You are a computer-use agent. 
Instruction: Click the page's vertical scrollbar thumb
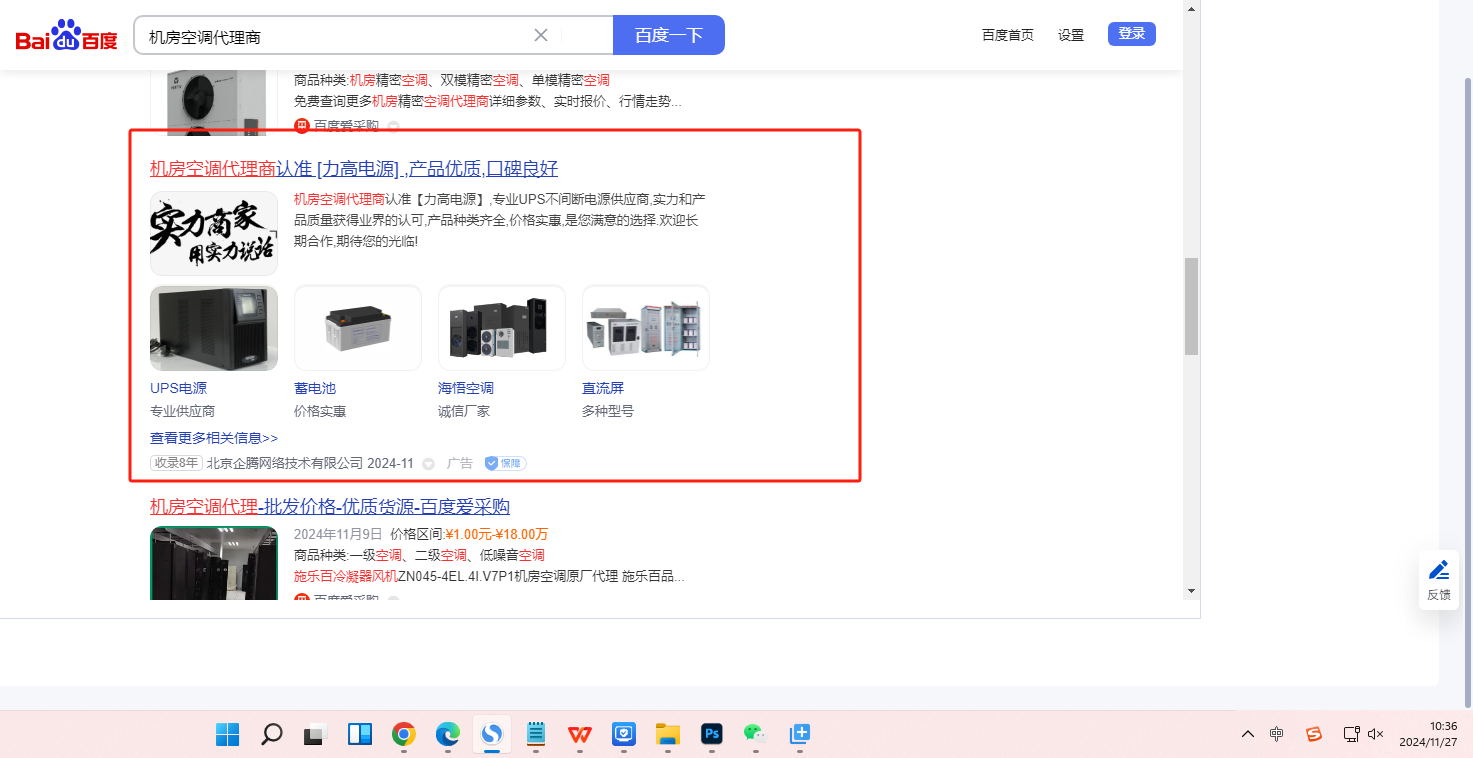point(1191,306)
